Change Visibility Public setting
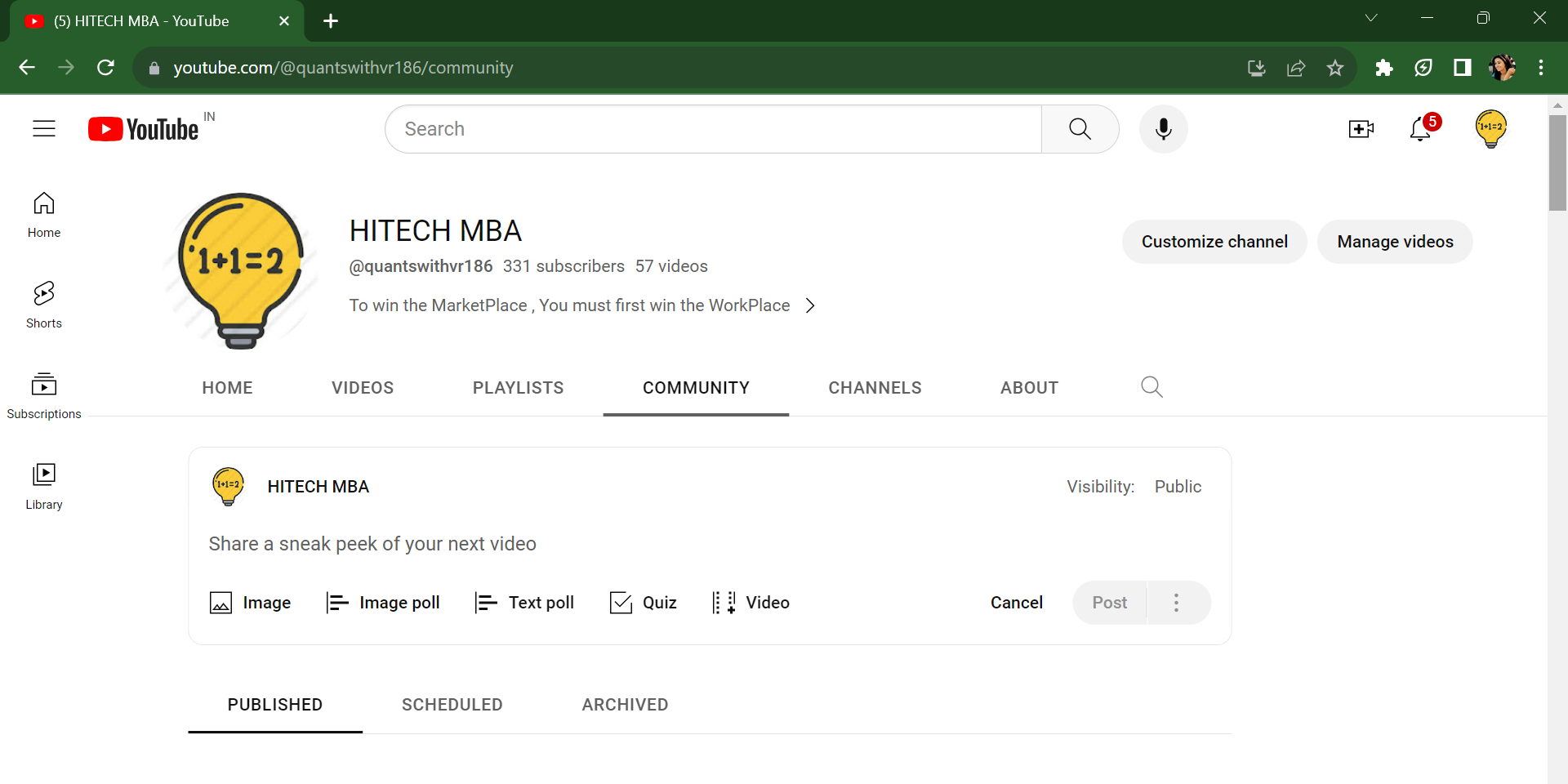The height and width of the screenshot is (784, 1568). pos(1178,487)
